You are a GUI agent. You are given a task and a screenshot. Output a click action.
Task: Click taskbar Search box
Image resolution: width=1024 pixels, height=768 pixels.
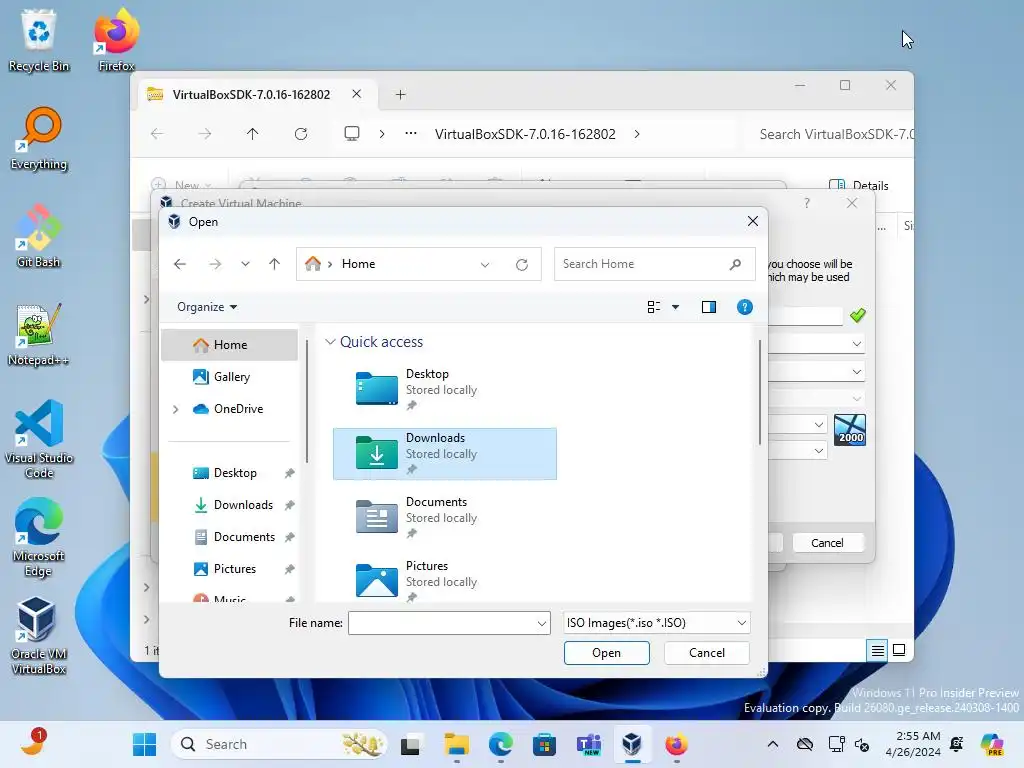[279, 744]
